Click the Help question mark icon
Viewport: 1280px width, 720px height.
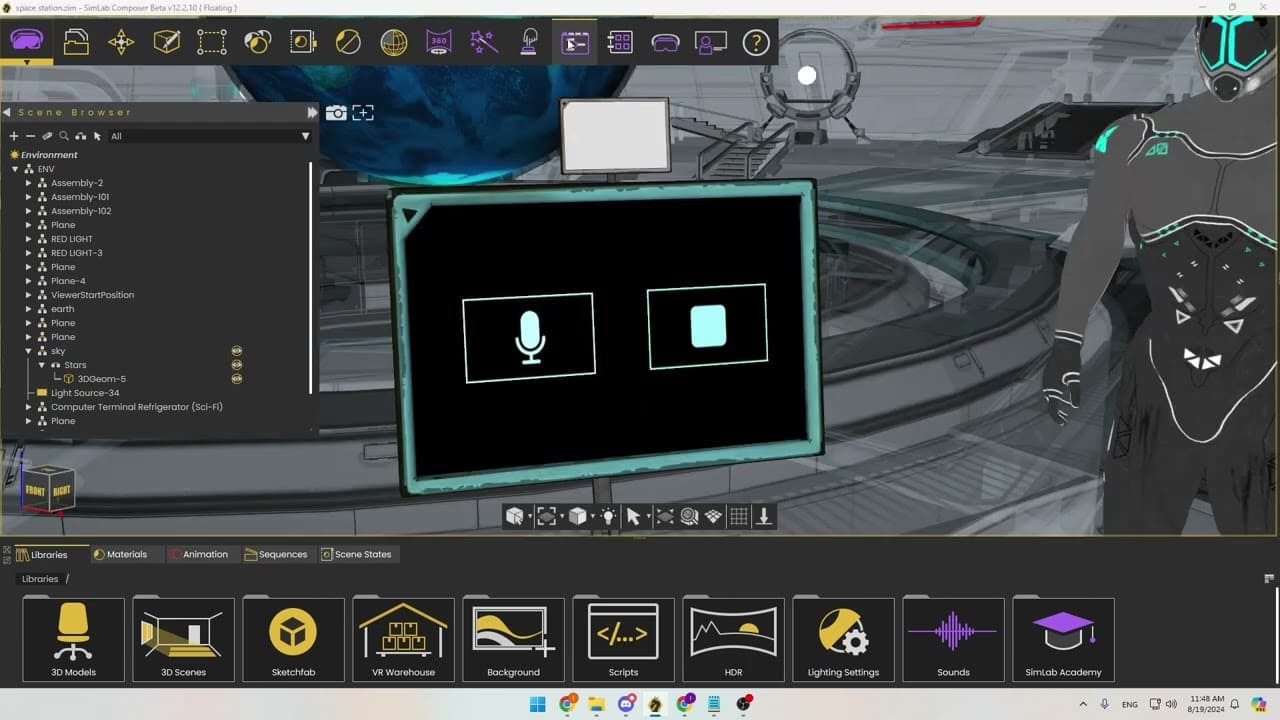756,42
